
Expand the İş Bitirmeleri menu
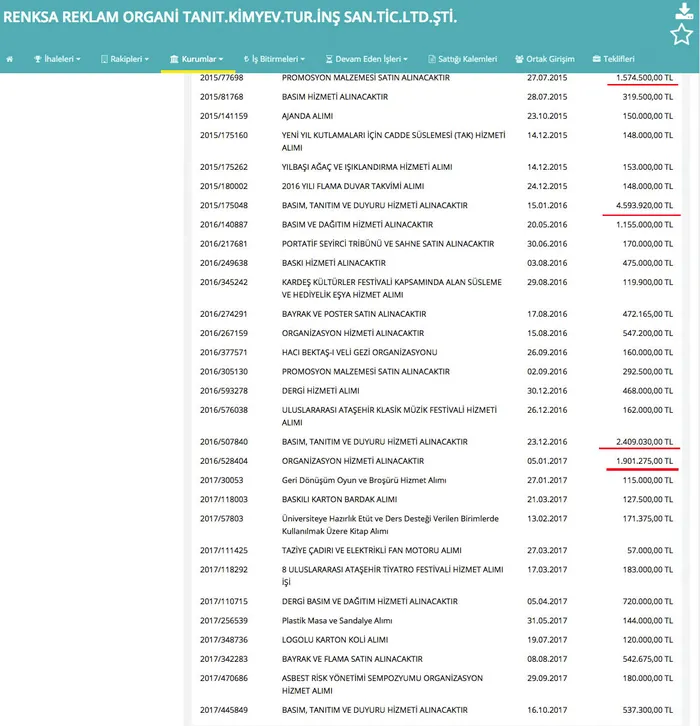click(x=273, y=59)
